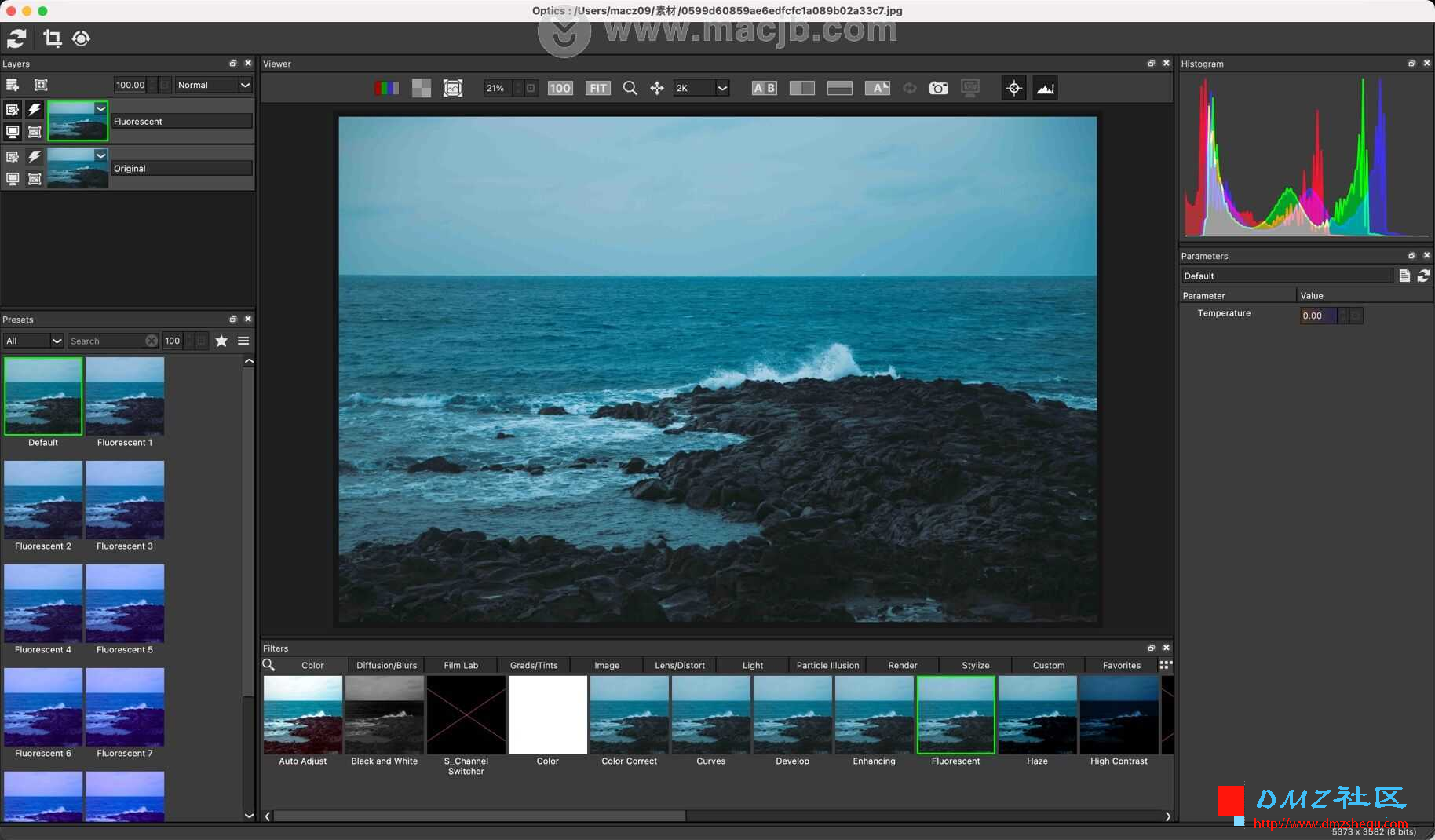The image size is (1435, 840).
Task: Click the FIT zoom button
Action: [598, 88]
